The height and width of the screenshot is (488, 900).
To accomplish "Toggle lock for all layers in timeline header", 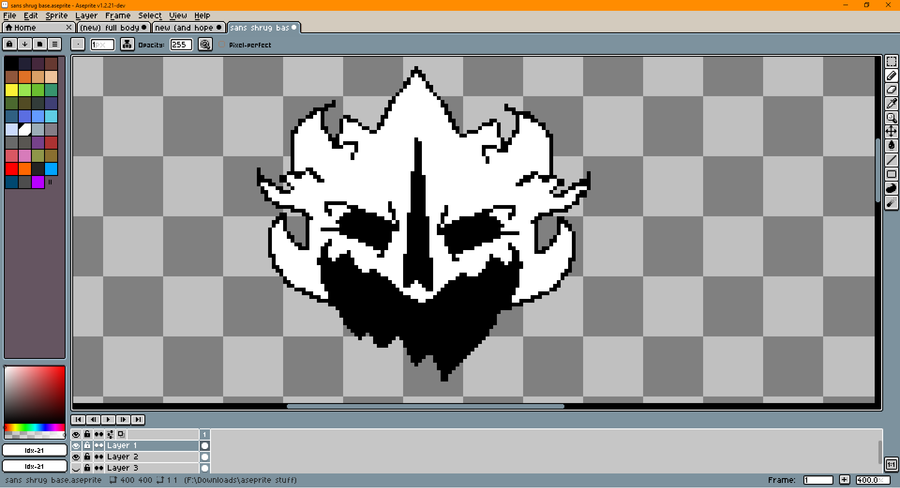I will point(87,435).
